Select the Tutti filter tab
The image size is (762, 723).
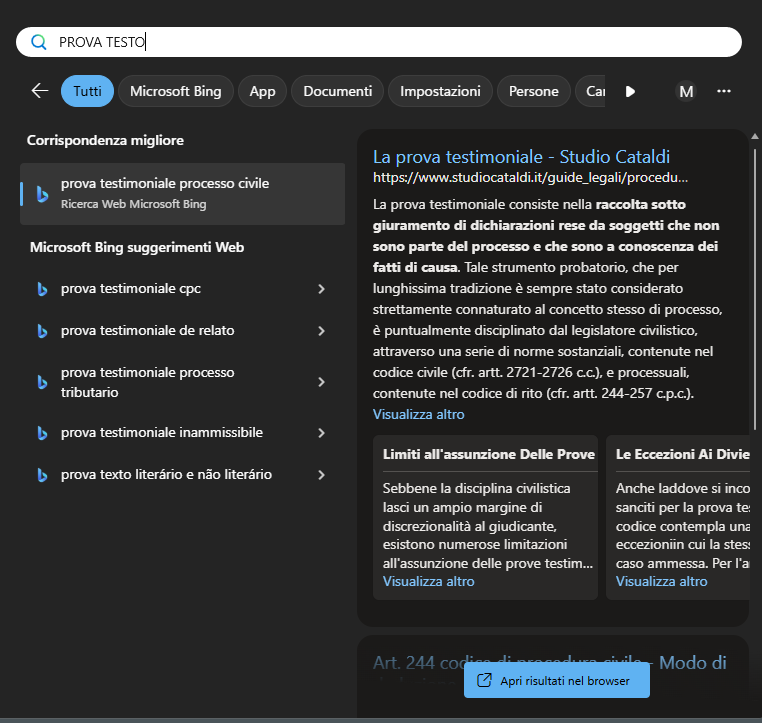[x=87, y=91]
